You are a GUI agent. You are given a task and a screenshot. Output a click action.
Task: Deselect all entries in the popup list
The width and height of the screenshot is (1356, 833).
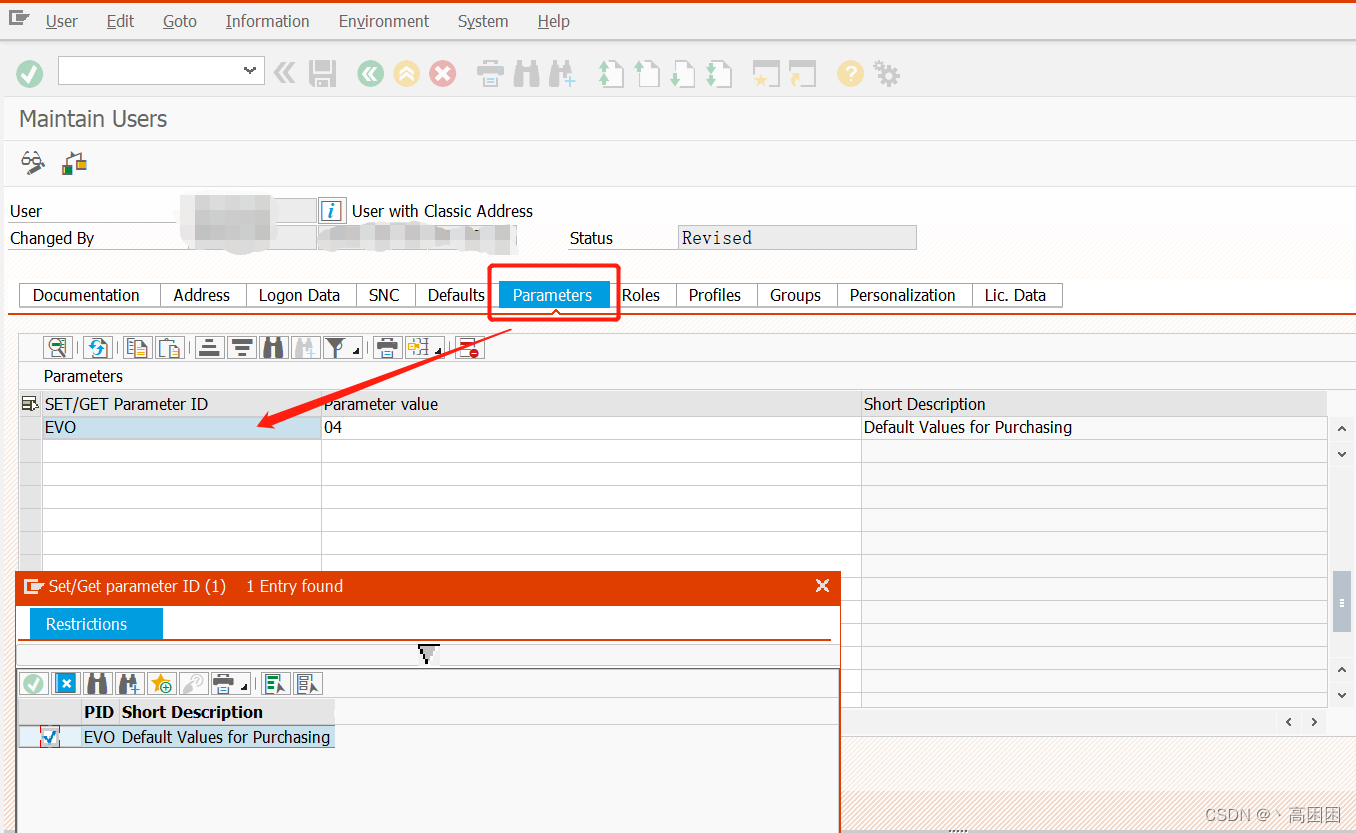309,683
